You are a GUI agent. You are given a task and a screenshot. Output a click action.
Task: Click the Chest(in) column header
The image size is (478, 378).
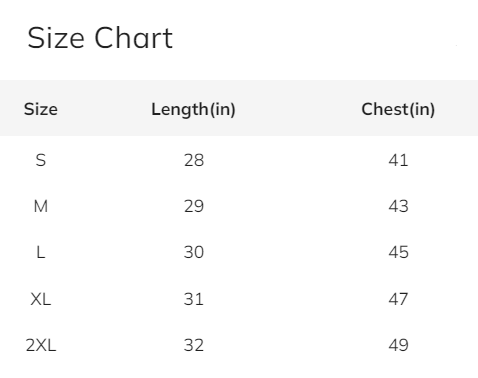coord(398,110)
